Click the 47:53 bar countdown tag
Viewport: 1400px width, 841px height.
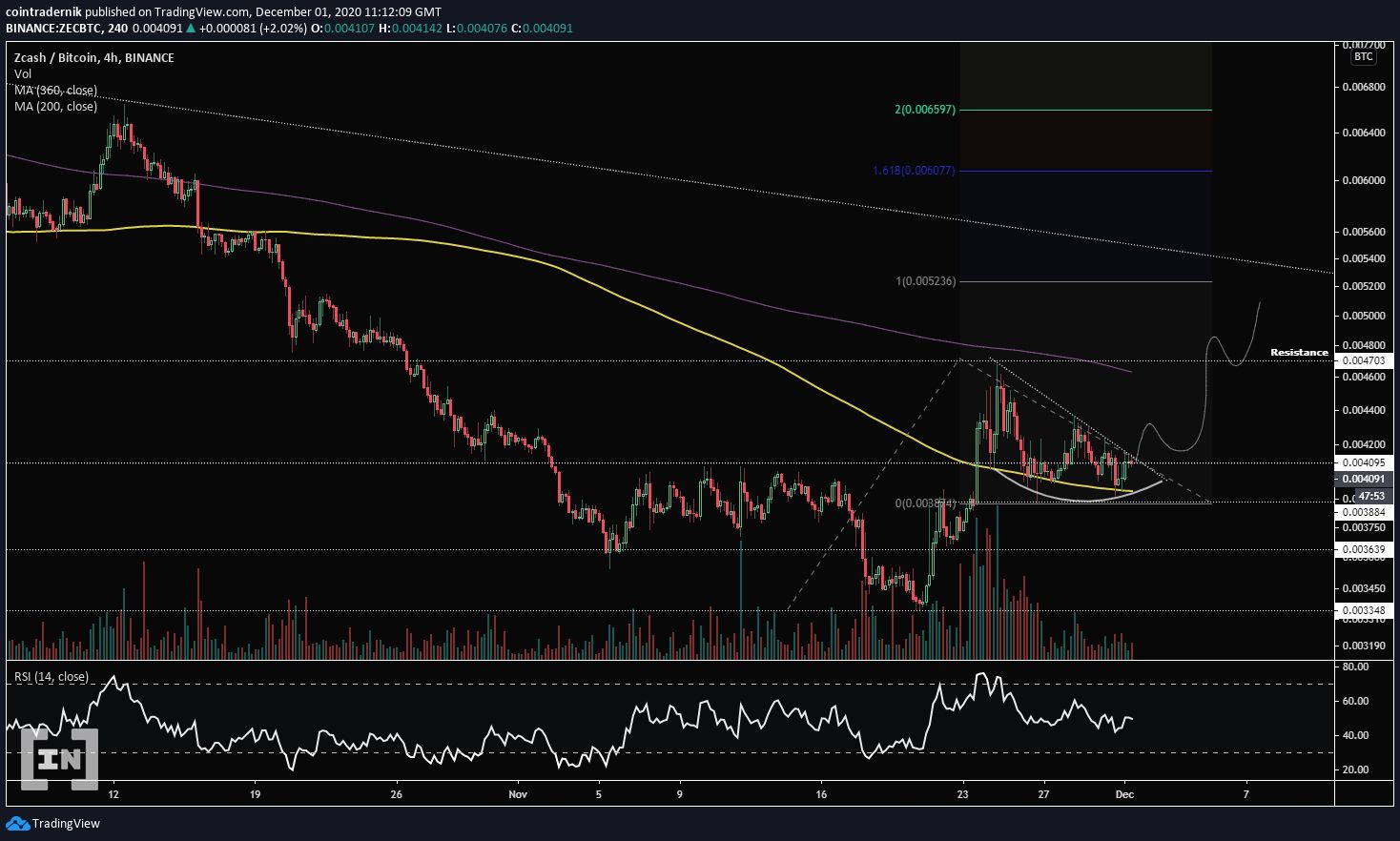coord(1370,497)
